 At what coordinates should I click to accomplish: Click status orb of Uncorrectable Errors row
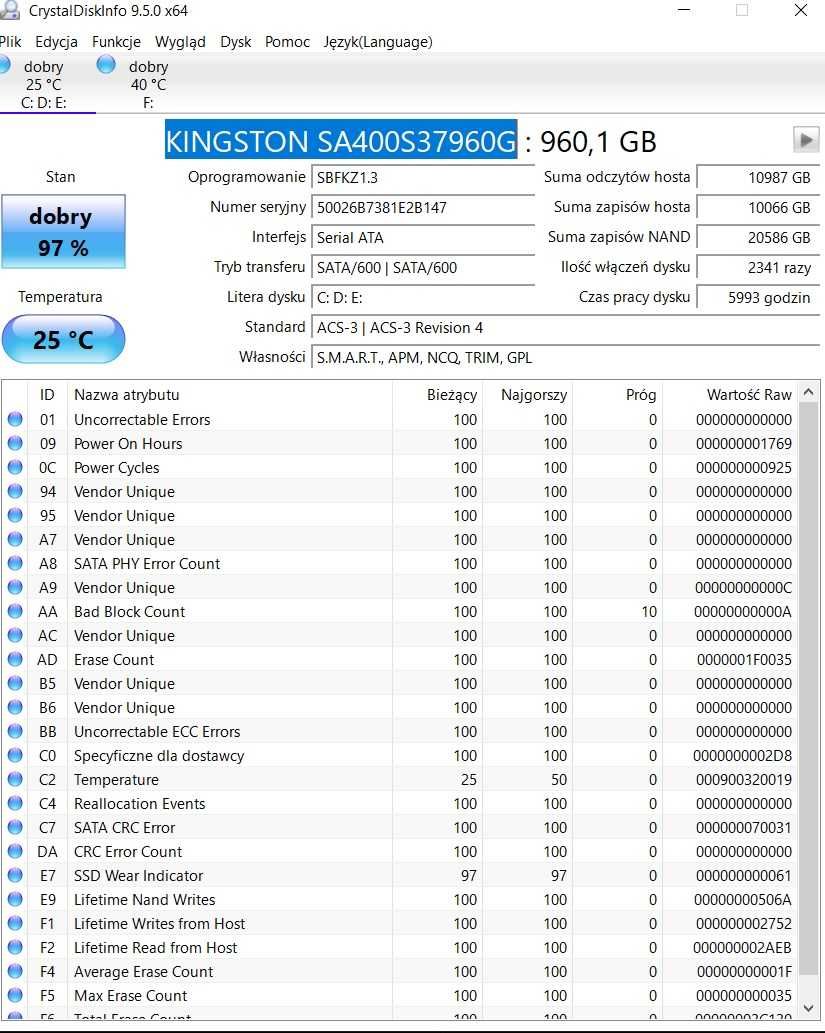15,419
